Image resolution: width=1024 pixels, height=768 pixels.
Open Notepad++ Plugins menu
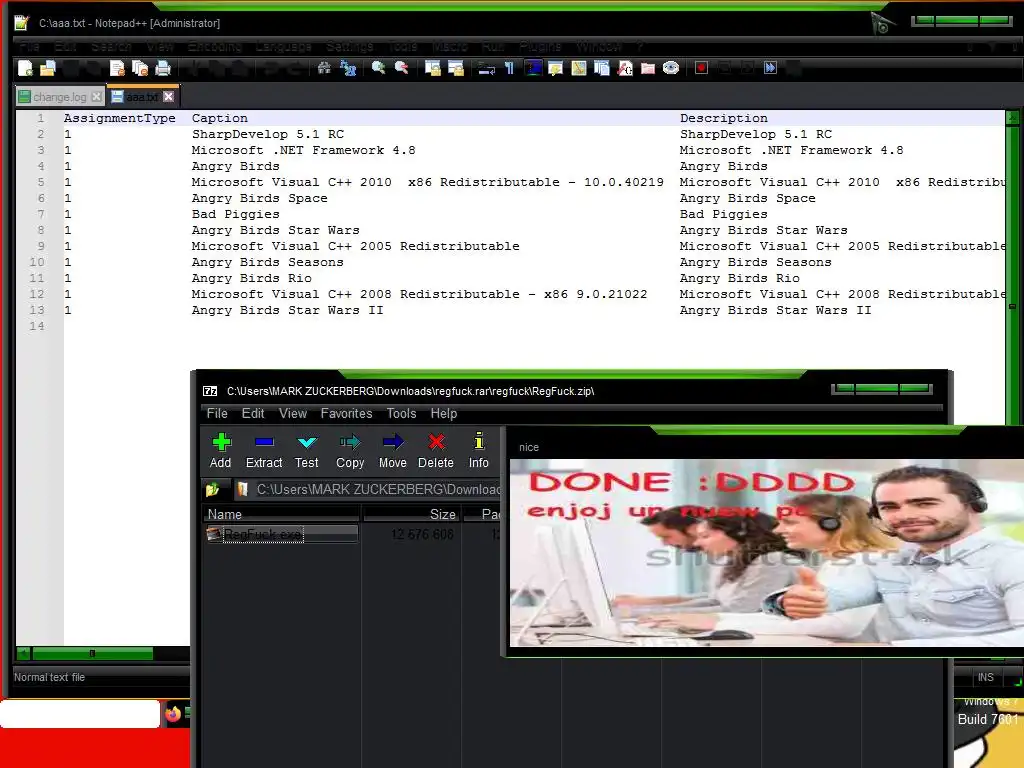(x=540, y=46)
